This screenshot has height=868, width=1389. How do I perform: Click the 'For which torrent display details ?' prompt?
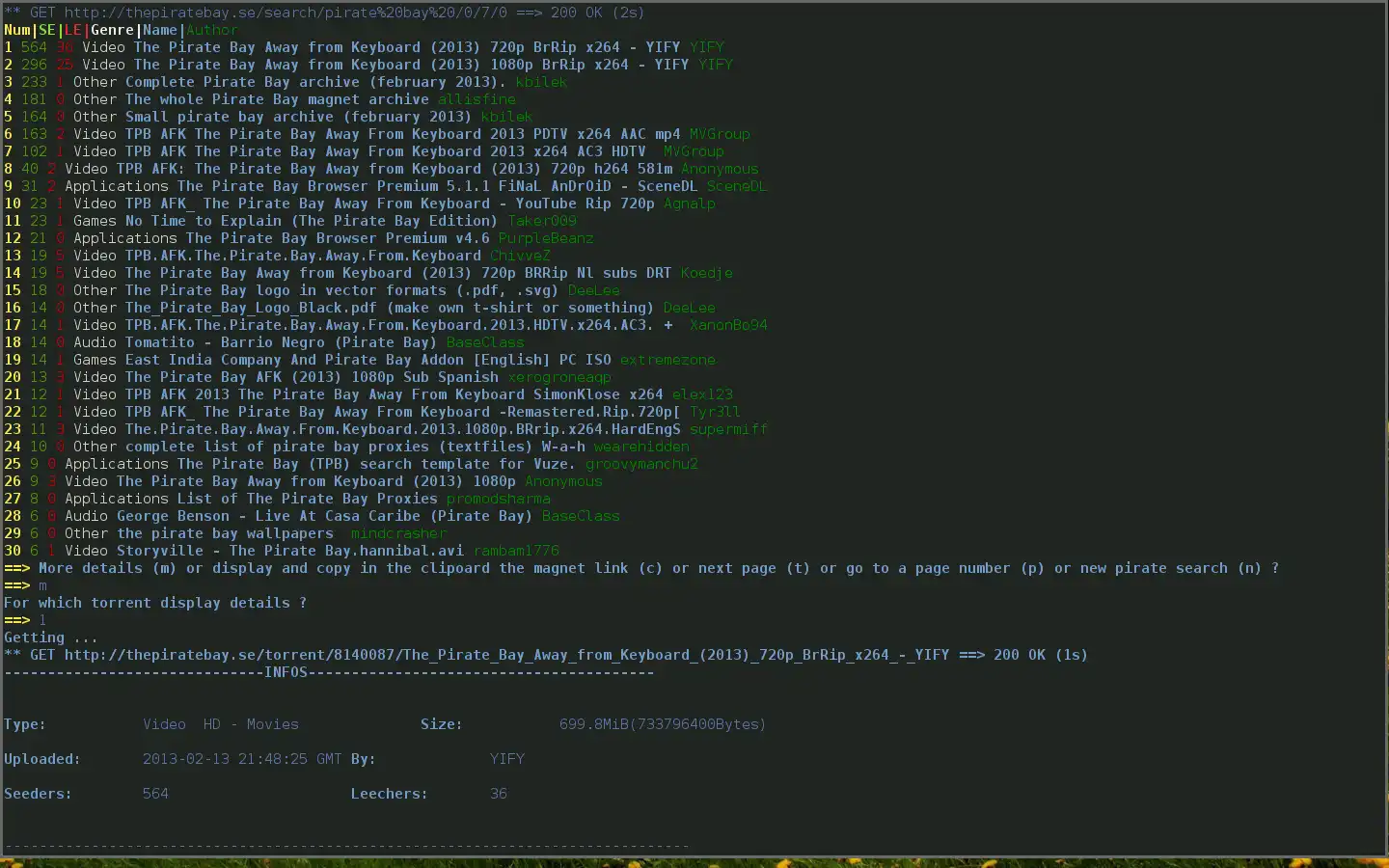155,603
